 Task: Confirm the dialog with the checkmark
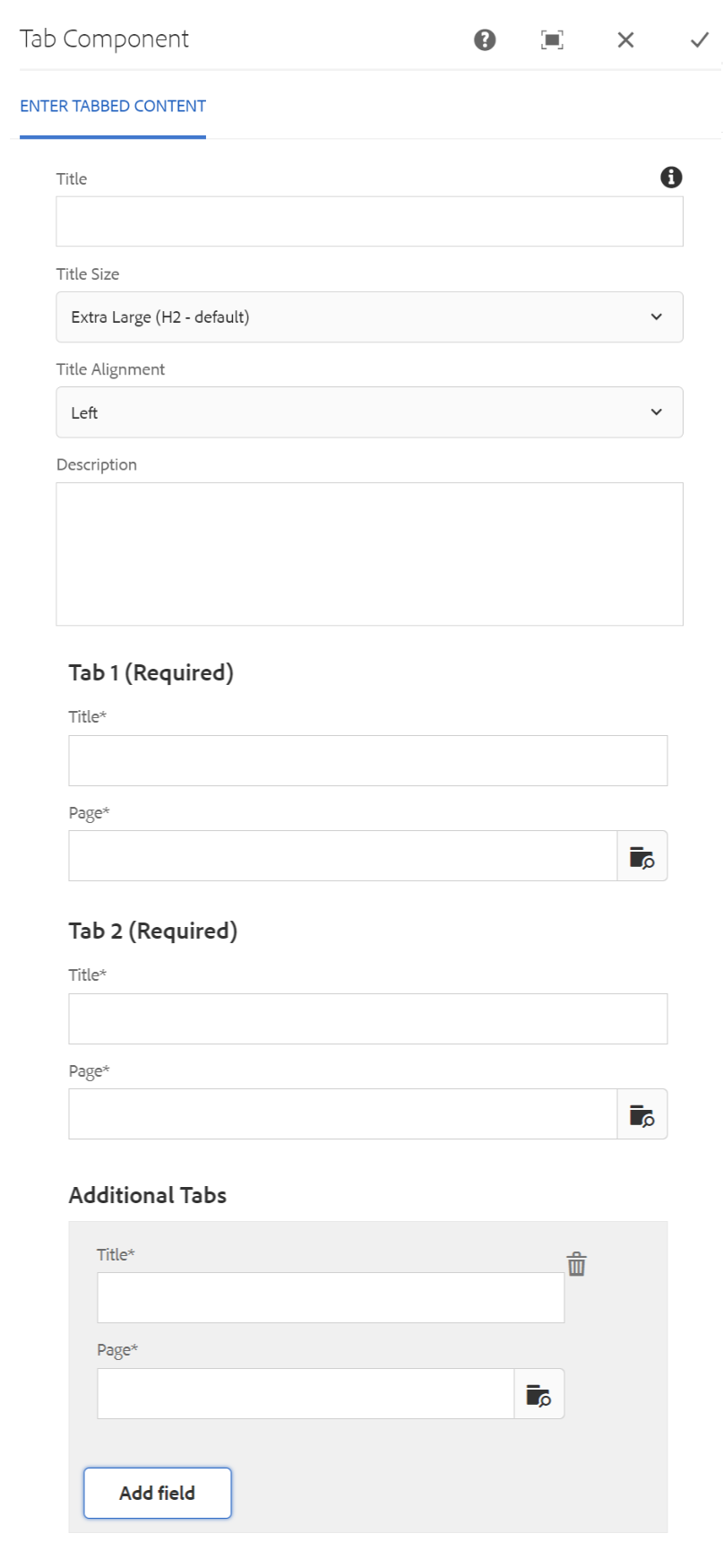pos(699,39)
